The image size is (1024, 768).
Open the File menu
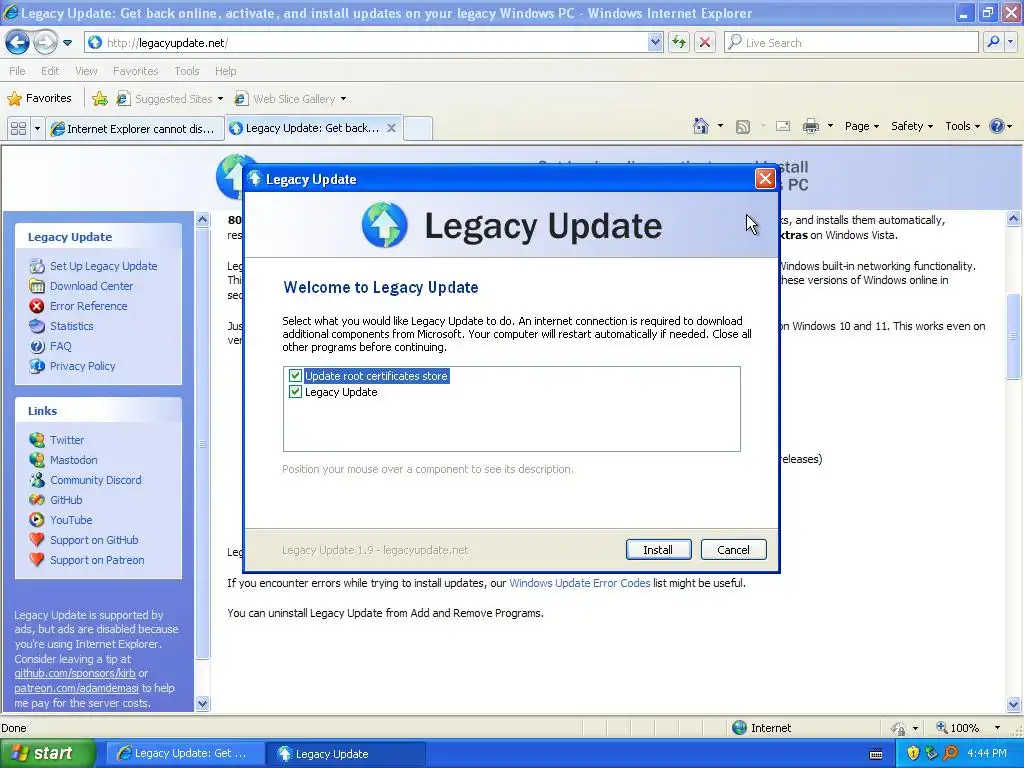pos(17,71)
